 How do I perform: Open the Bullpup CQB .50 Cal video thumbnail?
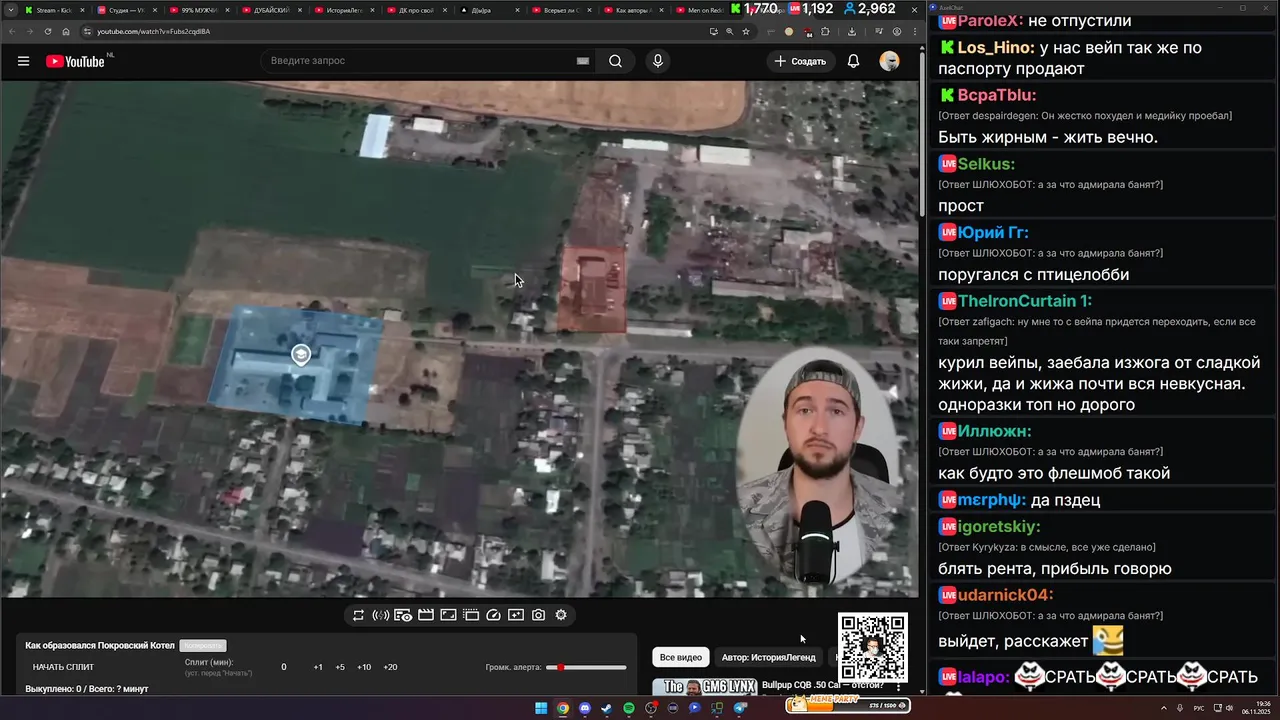point(703,687)
